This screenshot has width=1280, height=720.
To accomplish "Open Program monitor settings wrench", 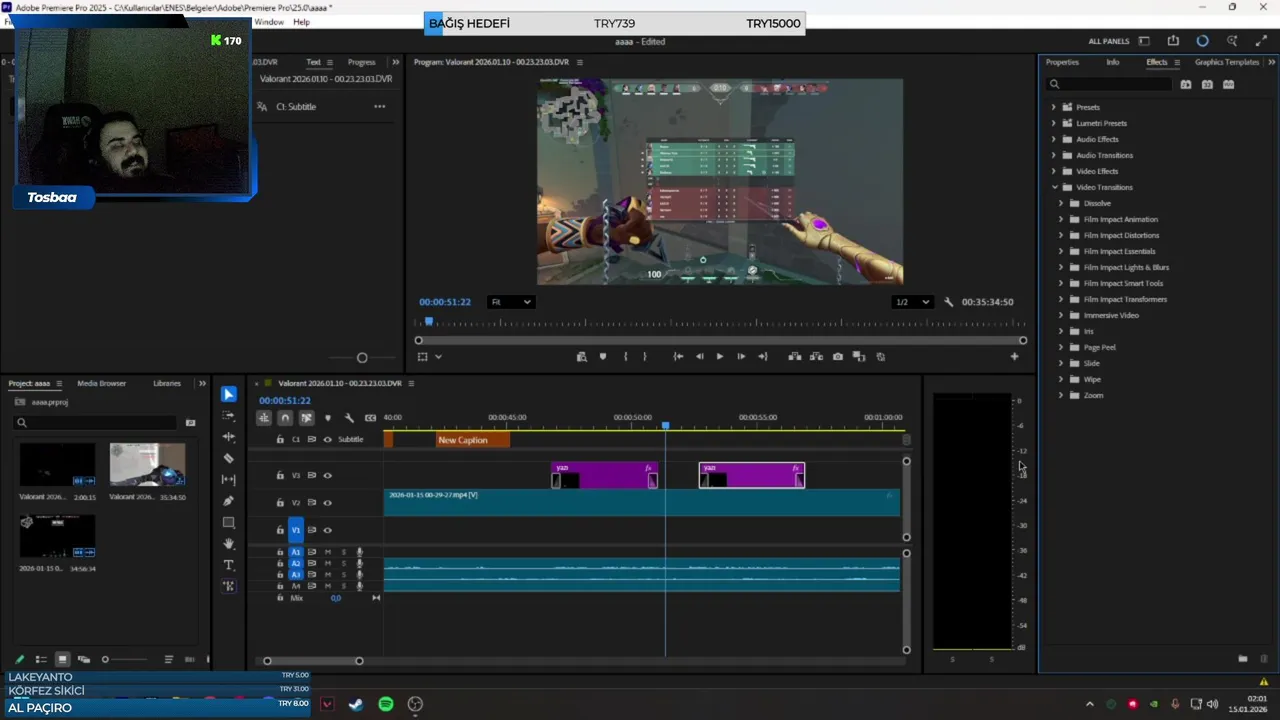I will (948, 302).
